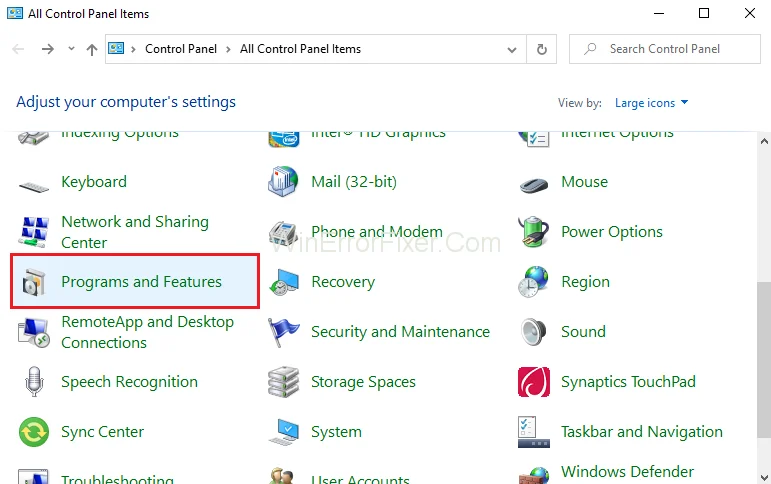771x484 pixels.
Task: Open the Programs and Features icon
Action: [35, 283]
